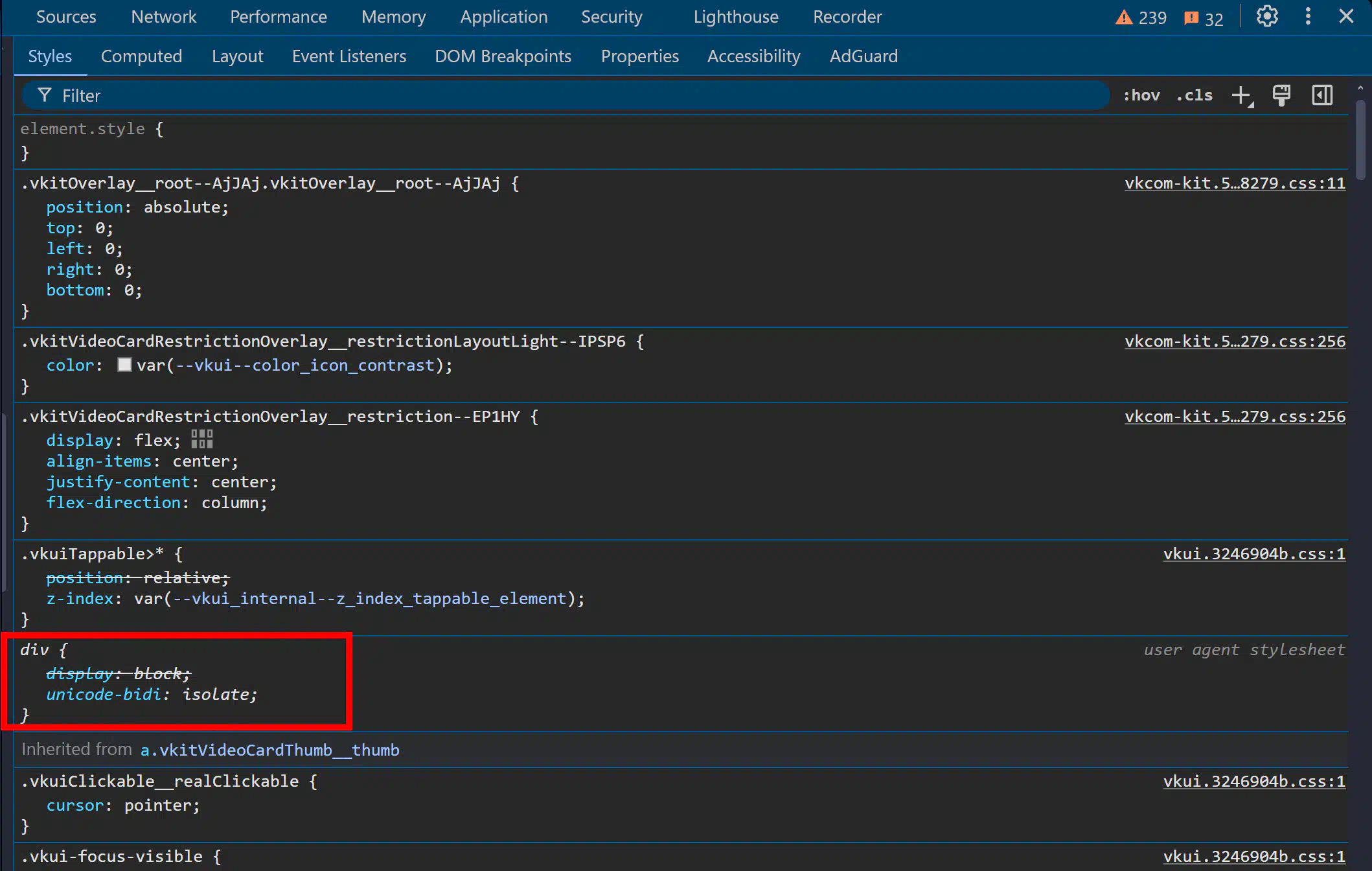
Task: Open vkcom-kit css:256 link for restrictionLayoutLight rule
Action: pyautogui.click(x=1235, y=342)
